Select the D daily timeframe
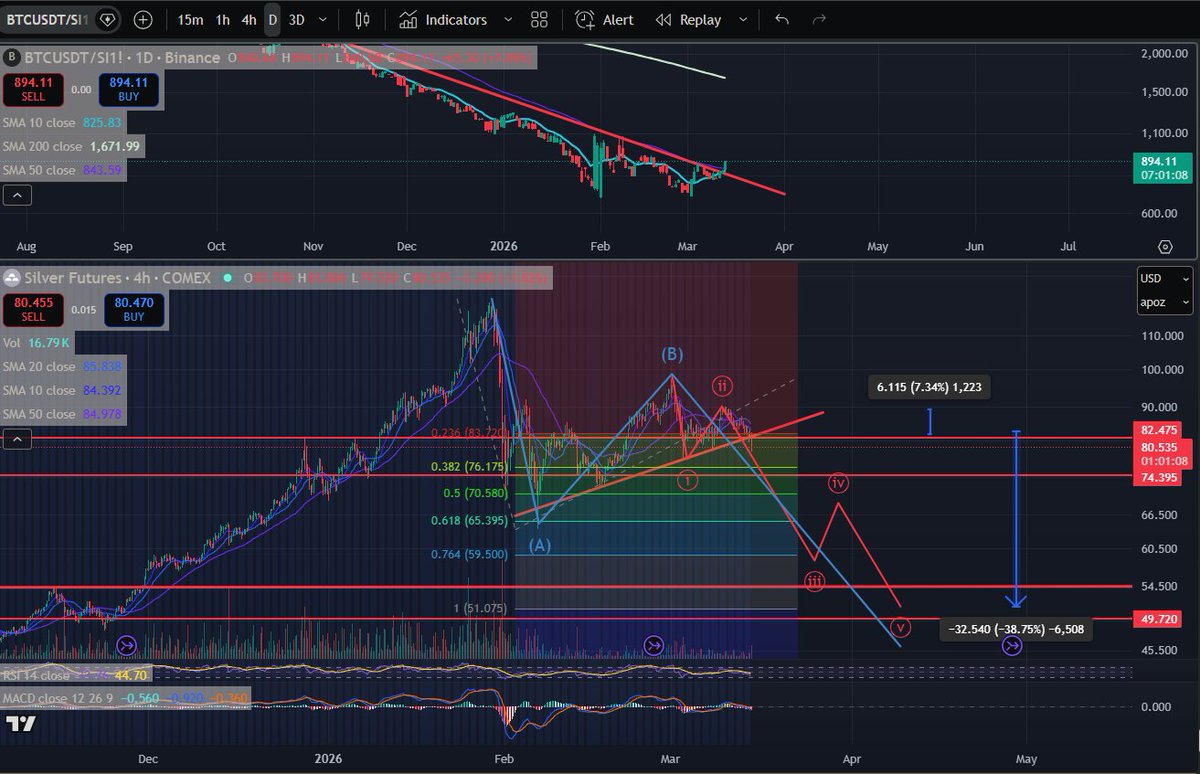The height and width of the screenshot is (774, 1200). pos(272,19)
